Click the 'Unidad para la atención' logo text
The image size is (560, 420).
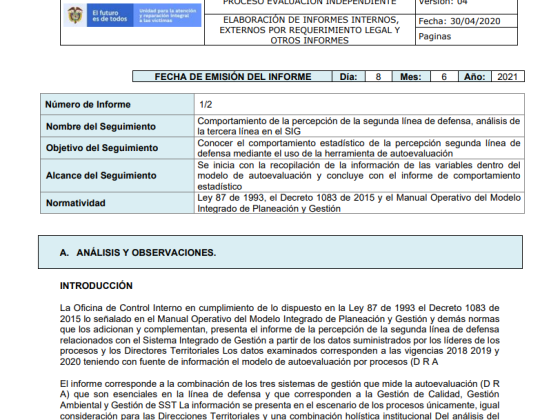[167, 16]
